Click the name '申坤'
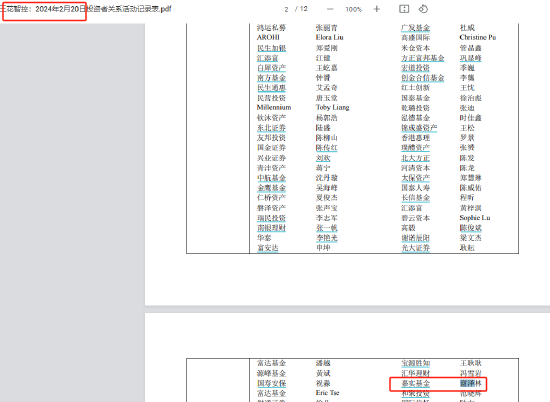Viewport: 550px width, 402px height. [323, 248]
